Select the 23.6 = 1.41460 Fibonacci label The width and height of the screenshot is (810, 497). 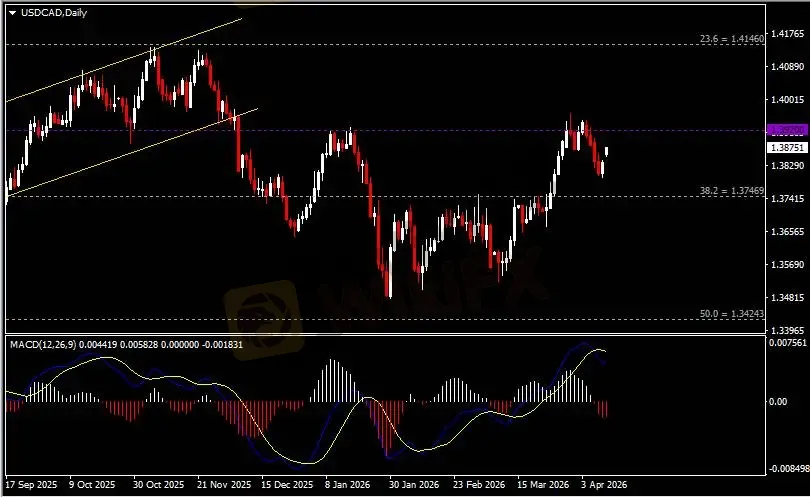(x=731, y=39)
